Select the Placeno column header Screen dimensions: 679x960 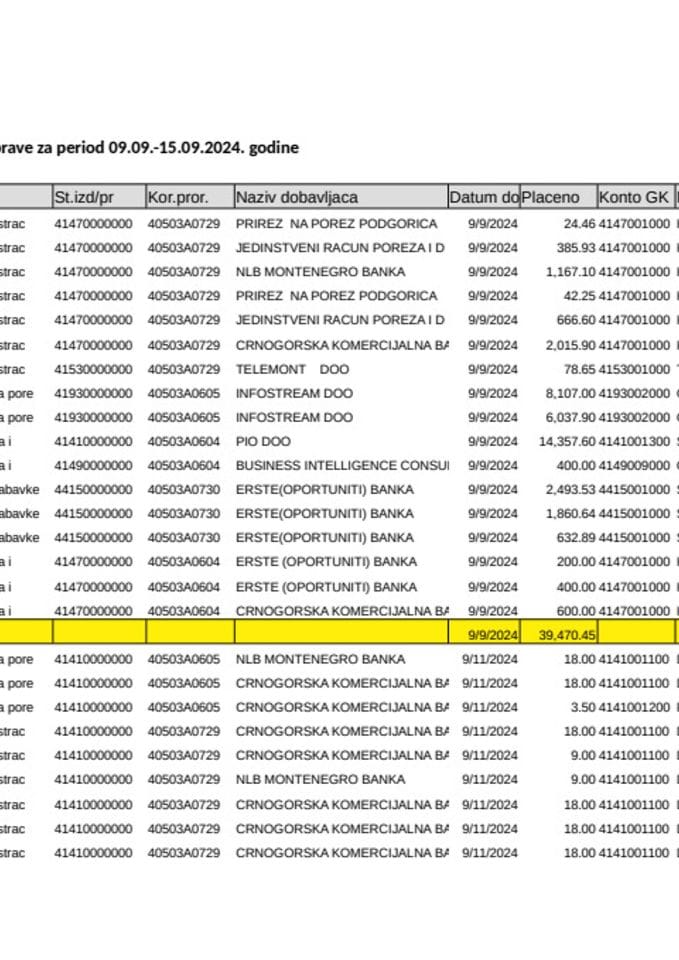[558, 197]
